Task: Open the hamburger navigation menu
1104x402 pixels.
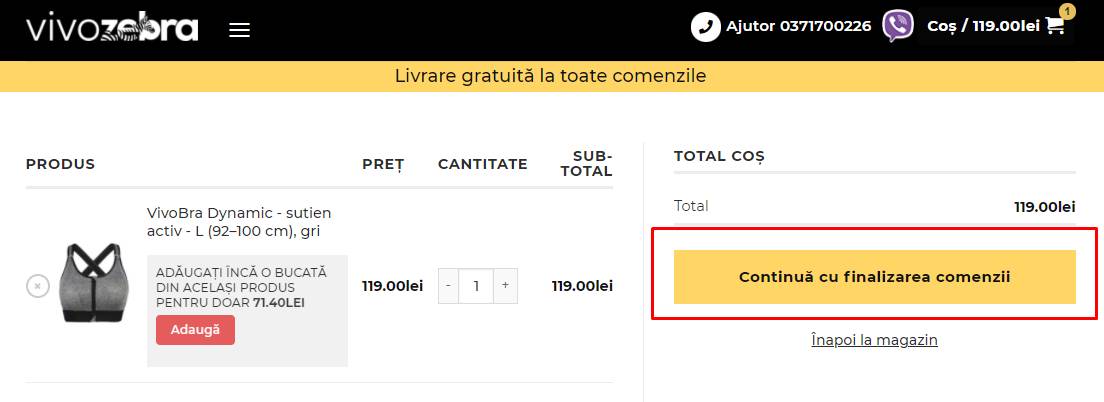Action: click(239, 30)
